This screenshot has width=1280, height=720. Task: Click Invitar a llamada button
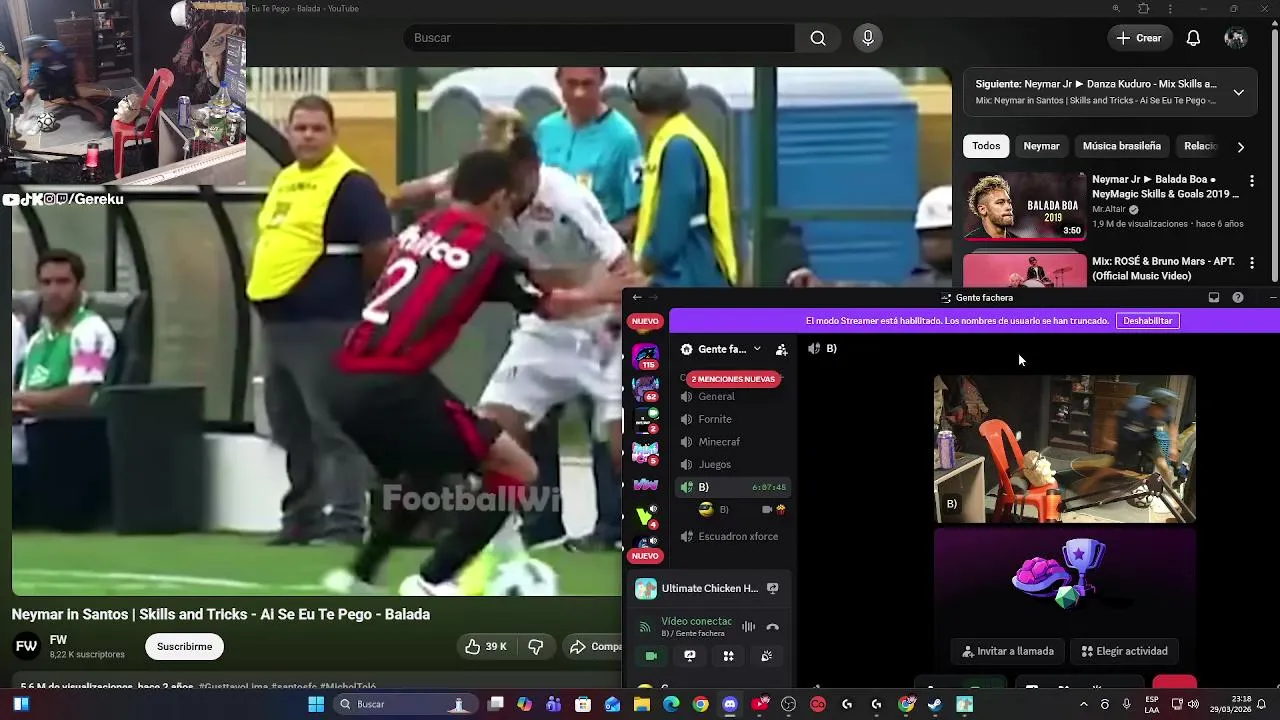click(x=1008, y=651)
